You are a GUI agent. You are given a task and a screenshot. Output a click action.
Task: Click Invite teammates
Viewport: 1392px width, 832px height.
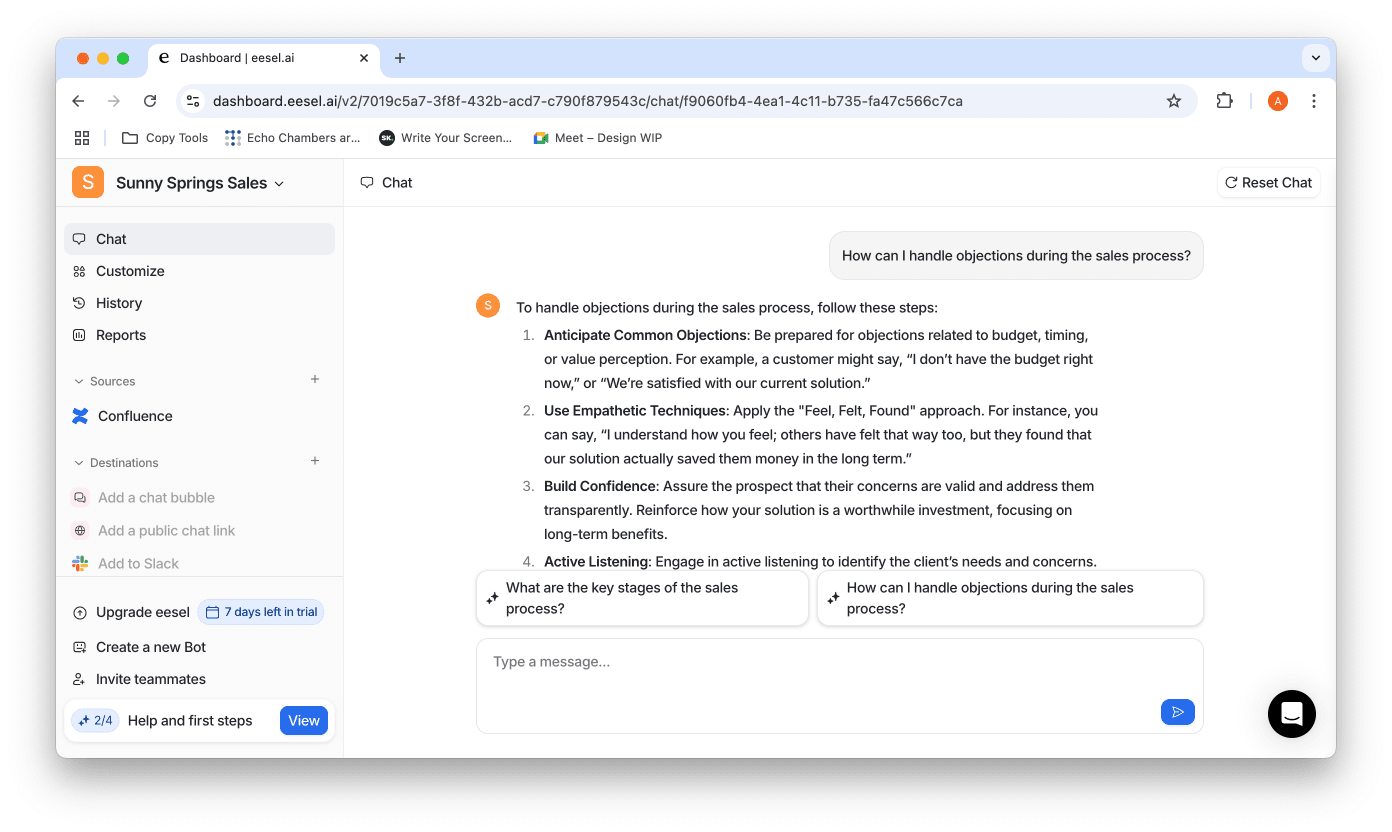point(140,679)
